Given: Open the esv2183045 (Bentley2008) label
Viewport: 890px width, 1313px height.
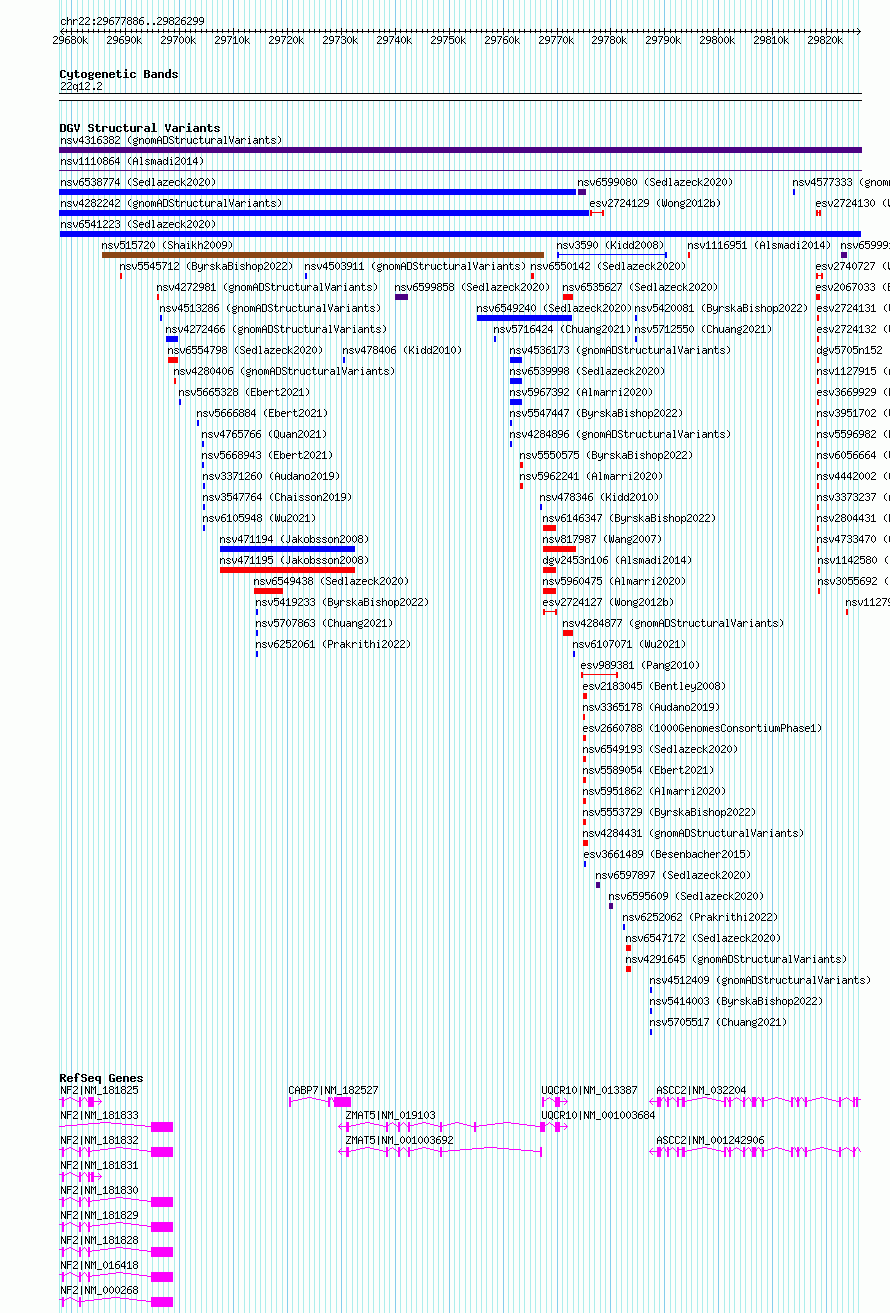Looking at the screenshot, I should pyautogui.click(x=654, y=686).
